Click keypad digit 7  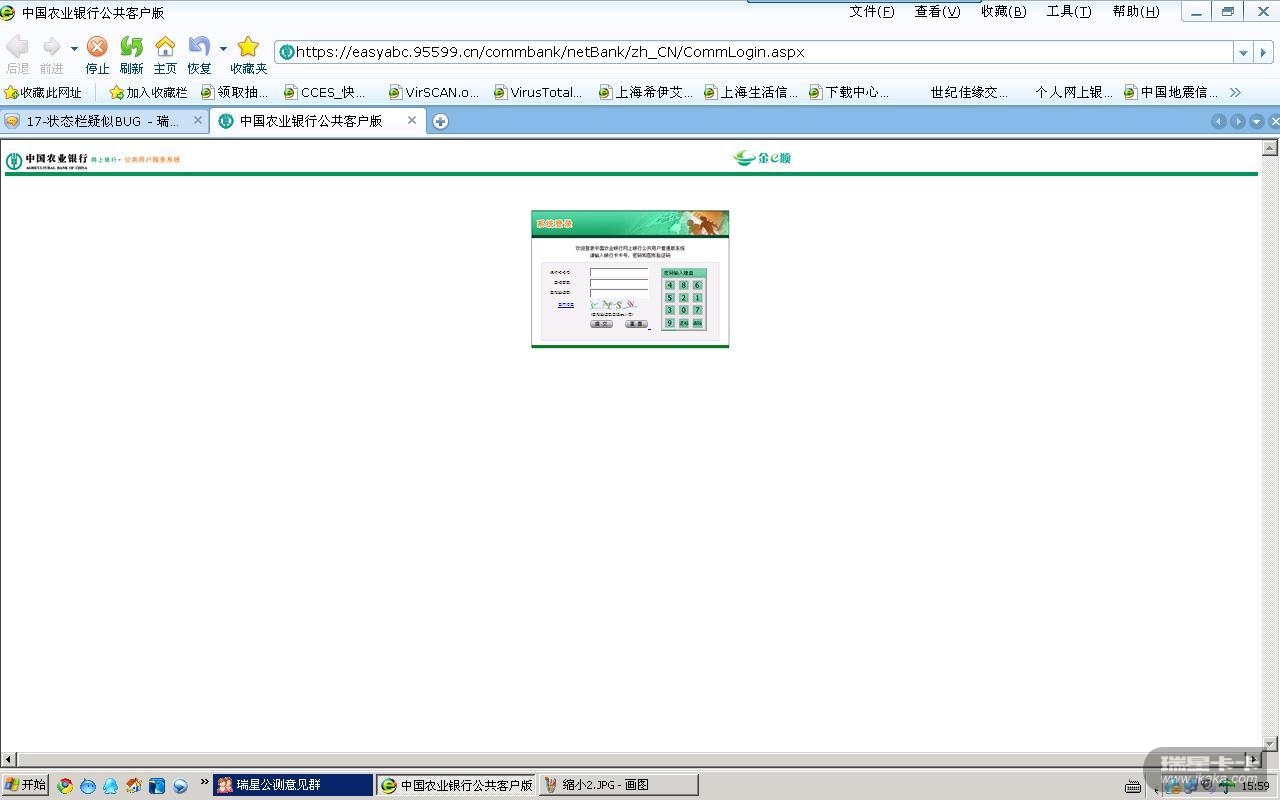(x=698, y=310)
